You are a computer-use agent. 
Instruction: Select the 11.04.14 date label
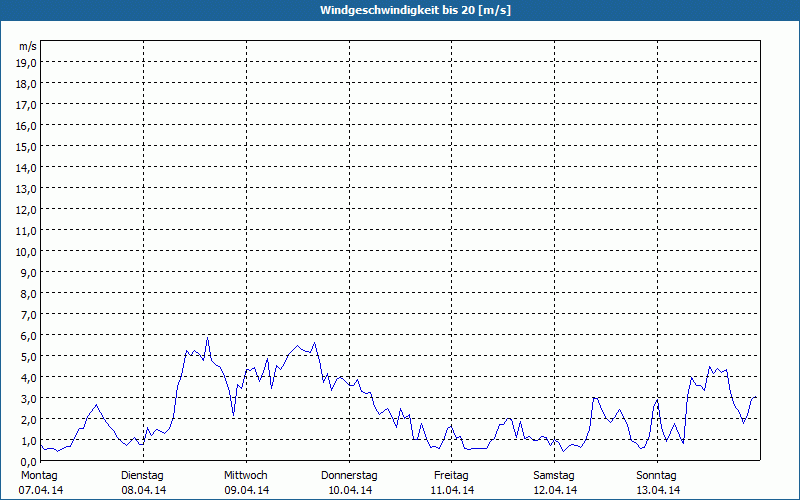(x=452, y=490)
